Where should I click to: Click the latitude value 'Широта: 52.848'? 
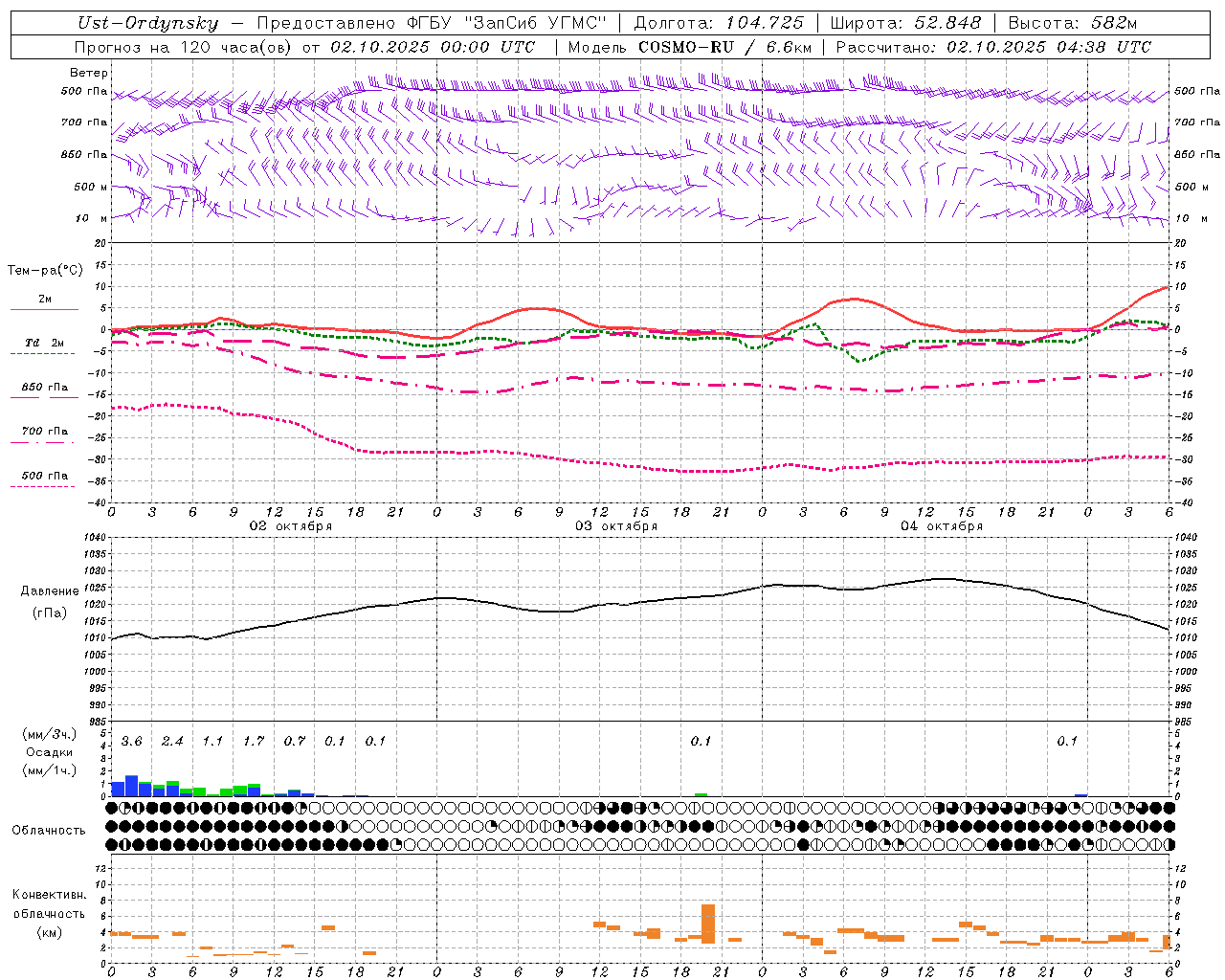click(x=905, y=24)
